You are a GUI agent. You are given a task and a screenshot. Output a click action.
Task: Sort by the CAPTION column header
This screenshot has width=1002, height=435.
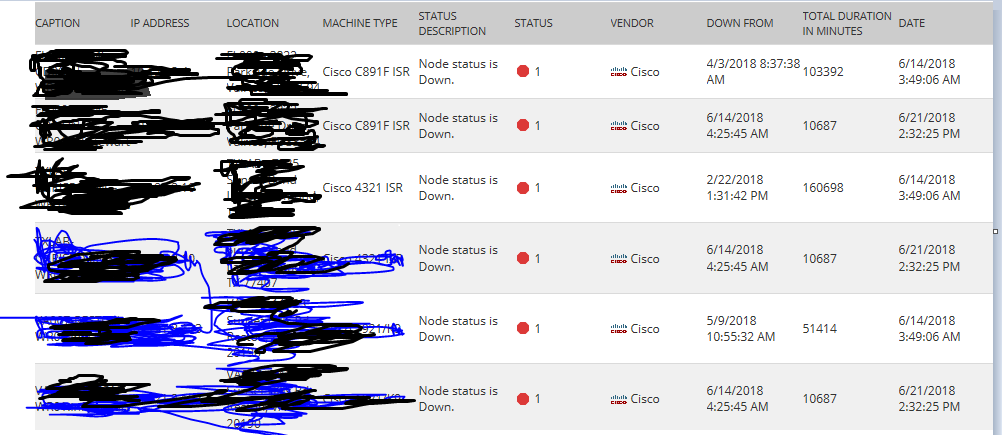pyautogui.click(x=58, y=23)
